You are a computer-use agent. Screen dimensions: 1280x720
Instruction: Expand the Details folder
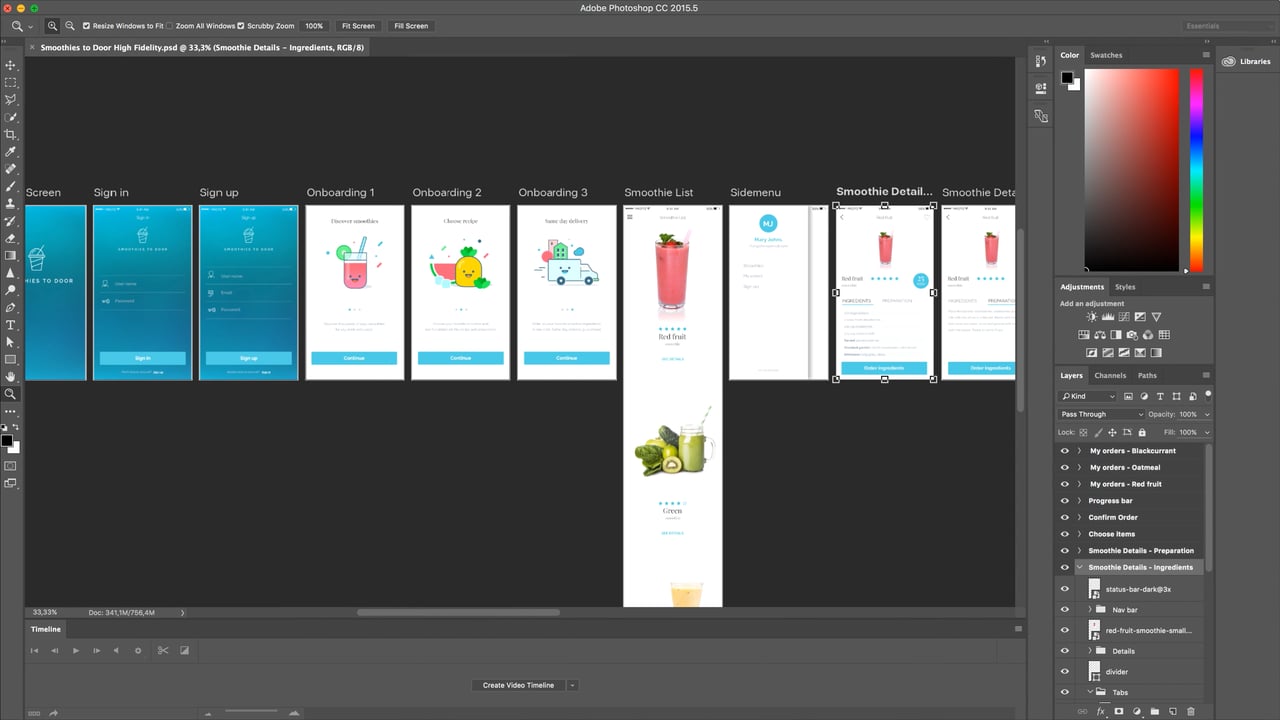(1090, 651)
